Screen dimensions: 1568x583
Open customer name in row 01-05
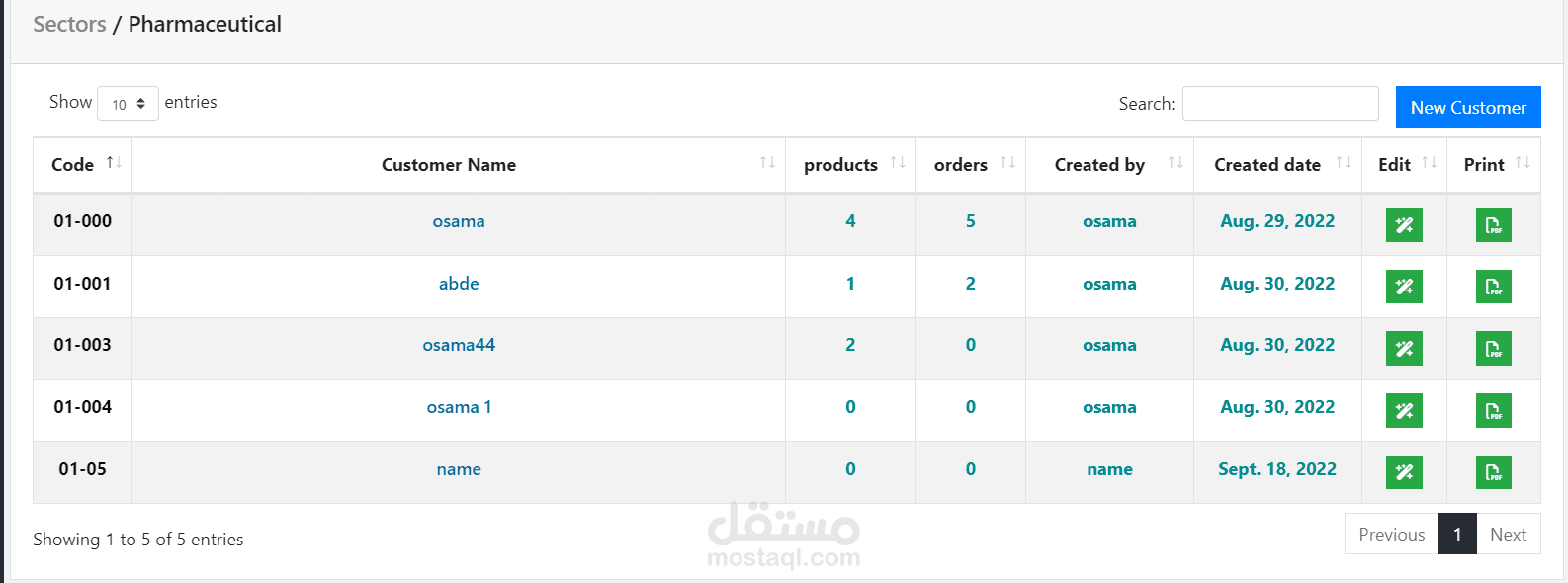point(459,469)
